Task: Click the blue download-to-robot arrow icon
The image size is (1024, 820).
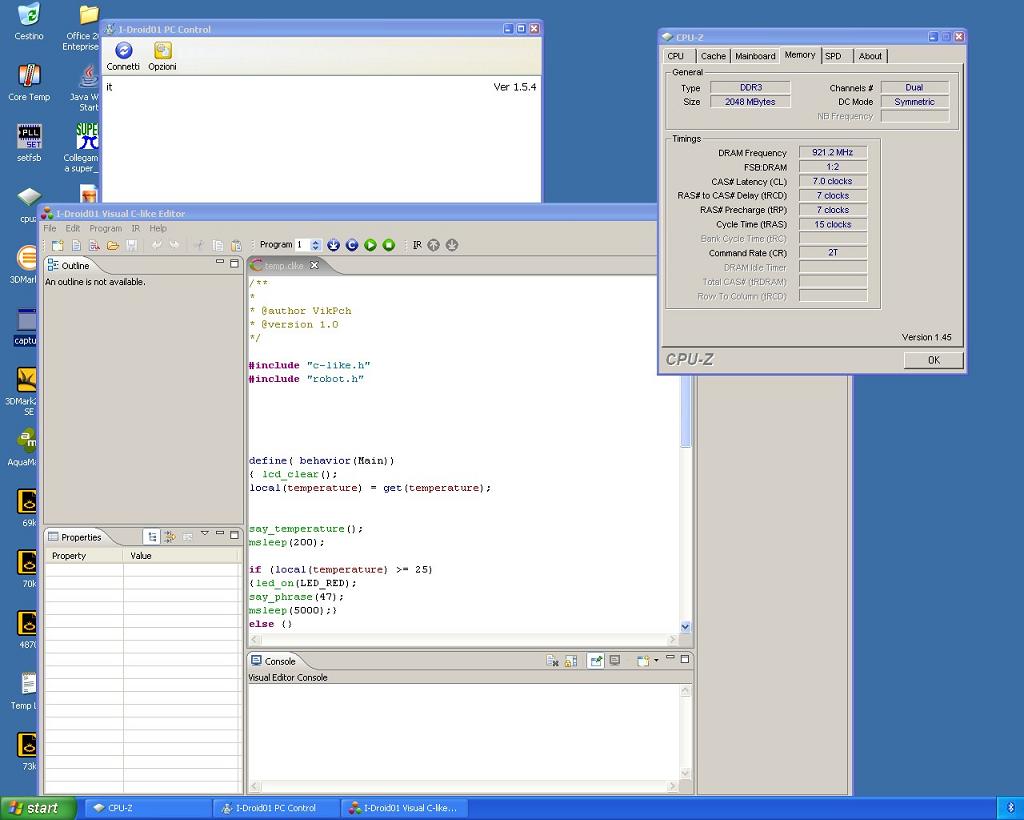Action: click(334, 245)
